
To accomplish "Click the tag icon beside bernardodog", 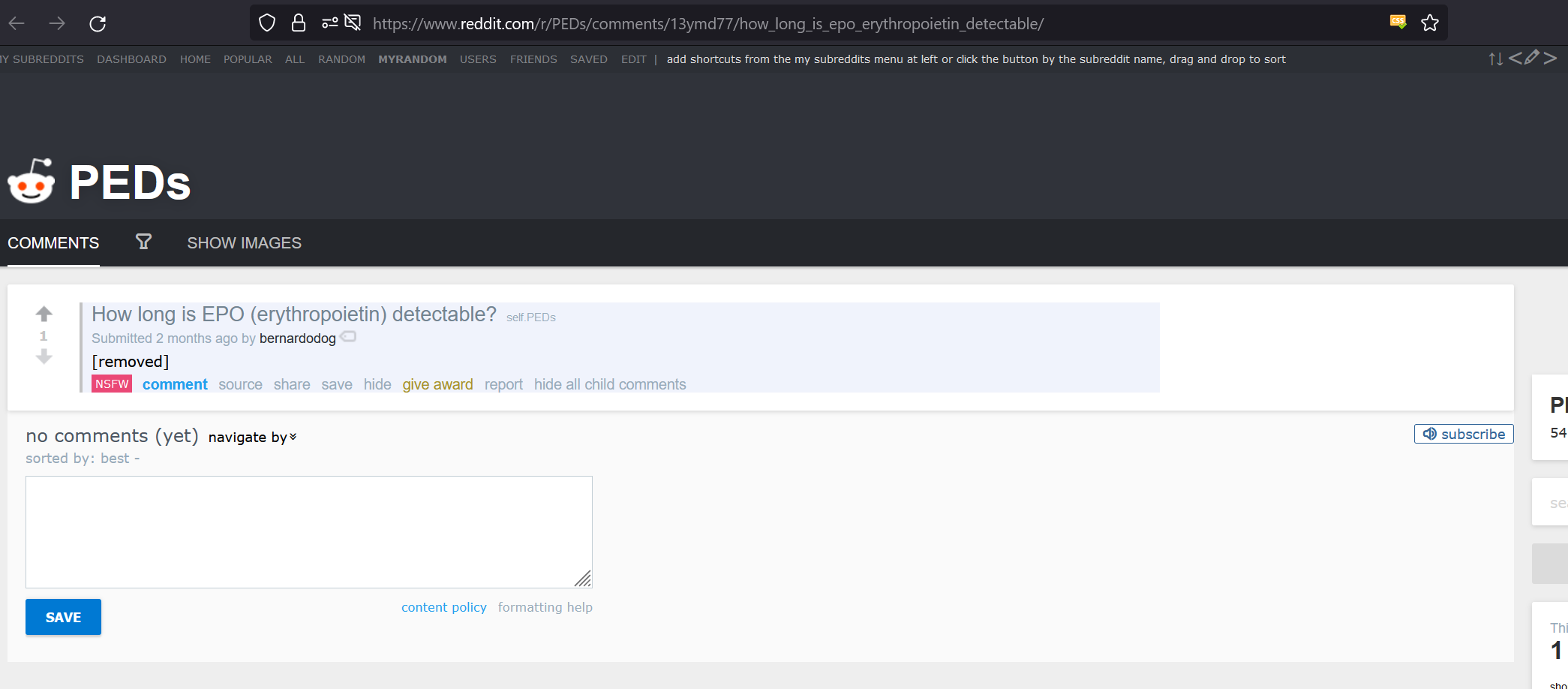I will click(x=348, y=337).
